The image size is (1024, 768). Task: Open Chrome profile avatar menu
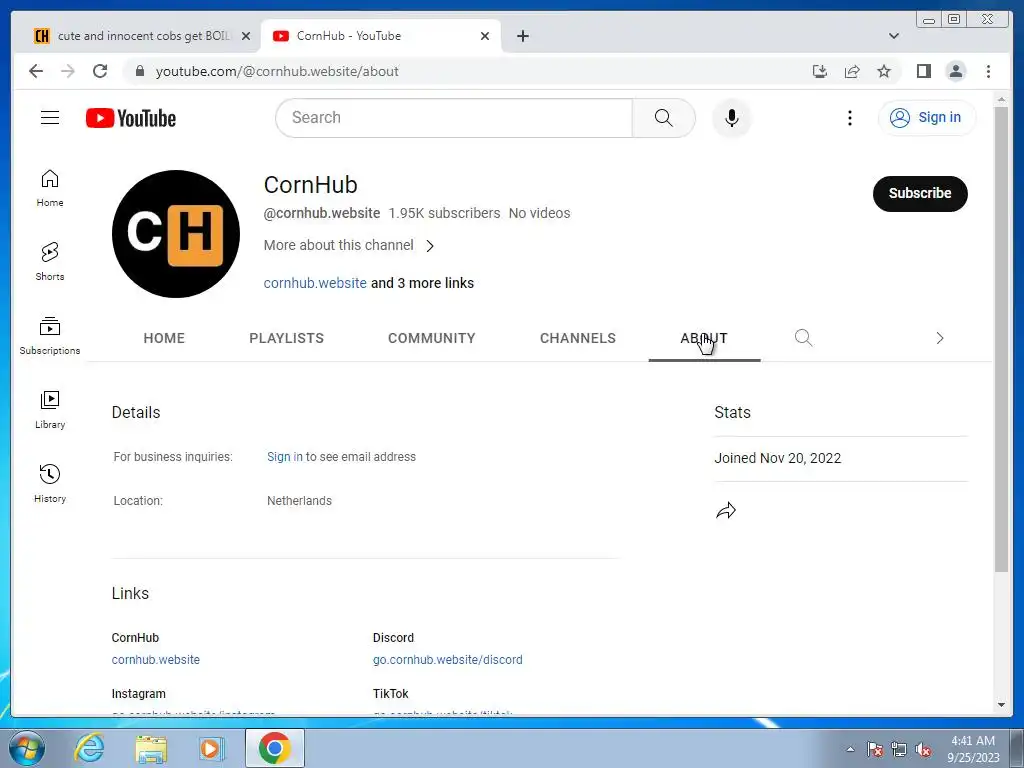[955, 71]
